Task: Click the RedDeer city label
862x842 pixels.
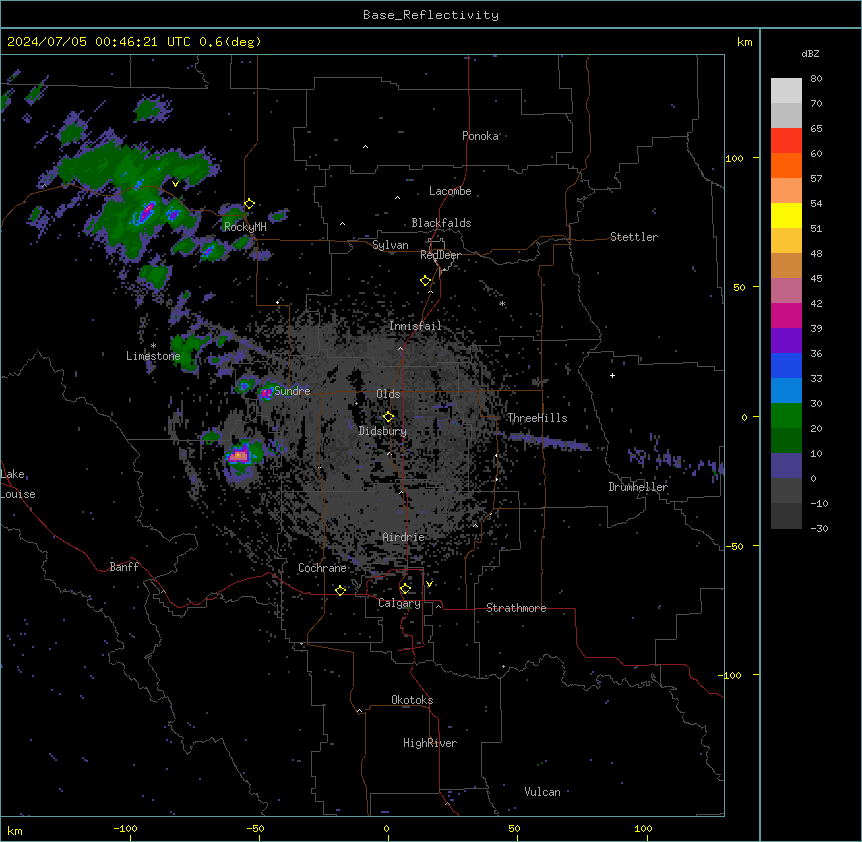Action: (x=440, y=255)
